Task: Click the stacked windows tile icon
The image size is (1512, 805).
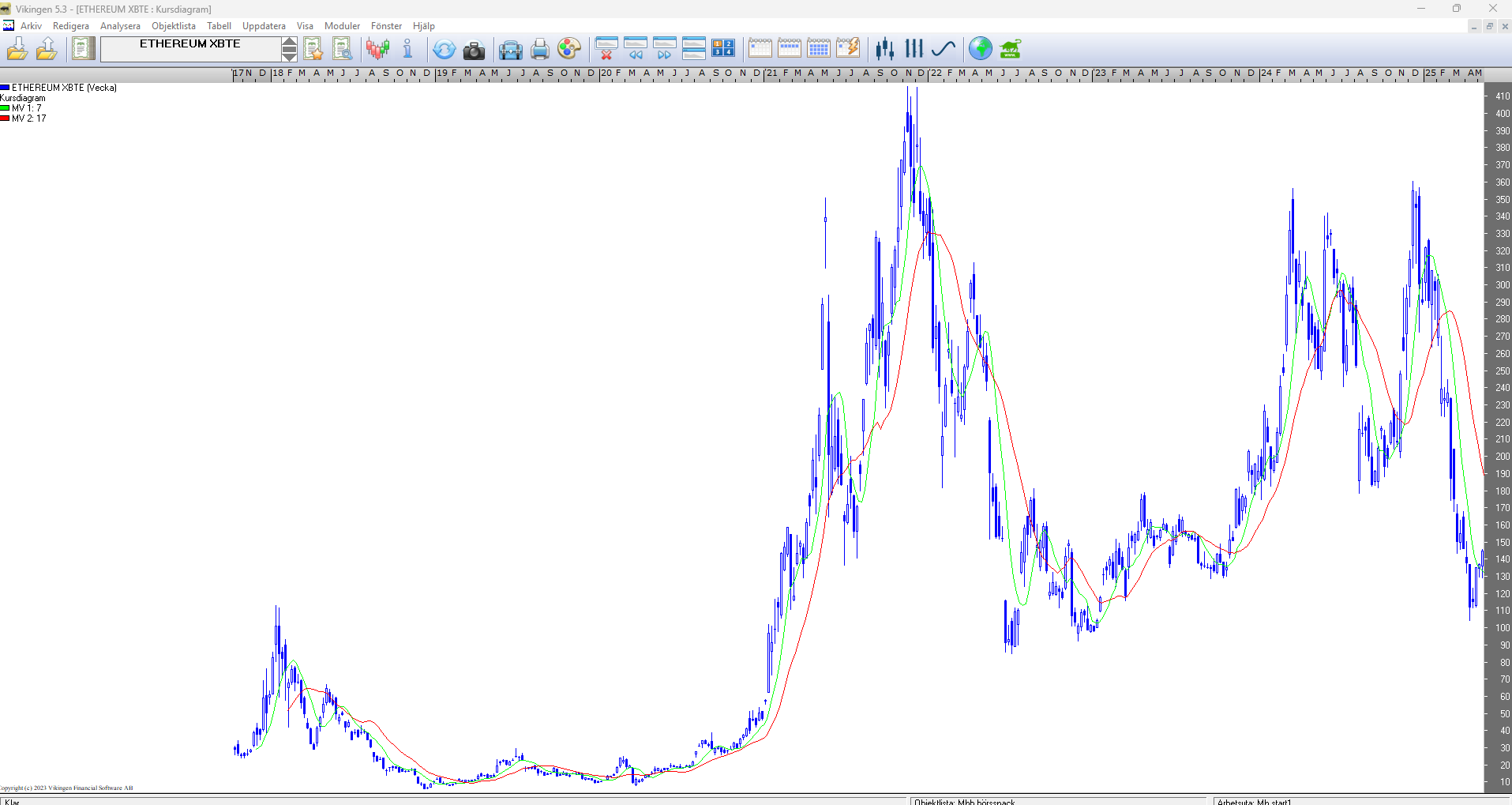Action: tap(694, 49)
